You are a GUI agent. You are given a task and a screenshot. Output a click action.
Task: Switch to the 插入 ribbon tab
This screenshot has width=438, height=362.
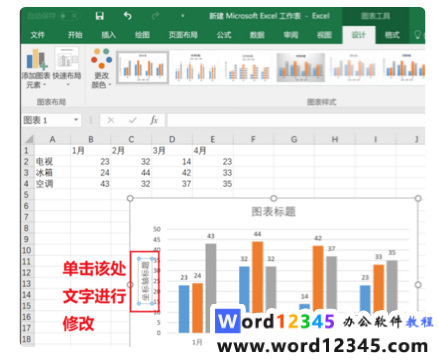tap(109, 35)
